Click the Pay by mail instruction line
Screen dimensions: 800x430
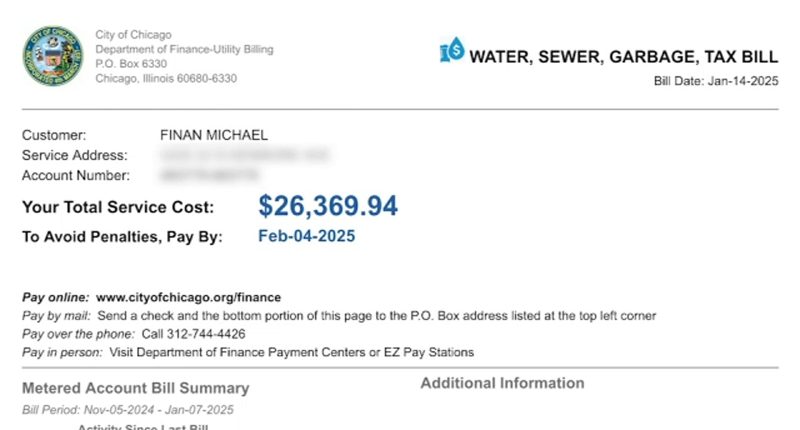point(338,316)
